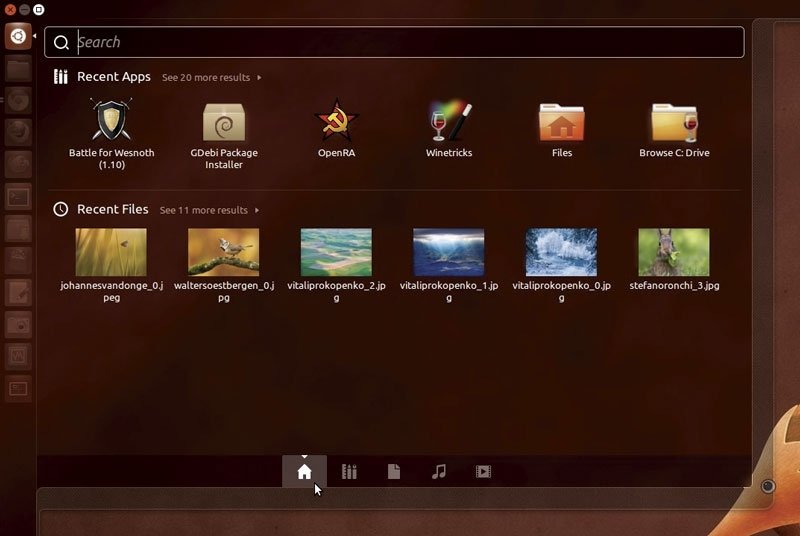Click the search magnifier icon

[61, 42]
